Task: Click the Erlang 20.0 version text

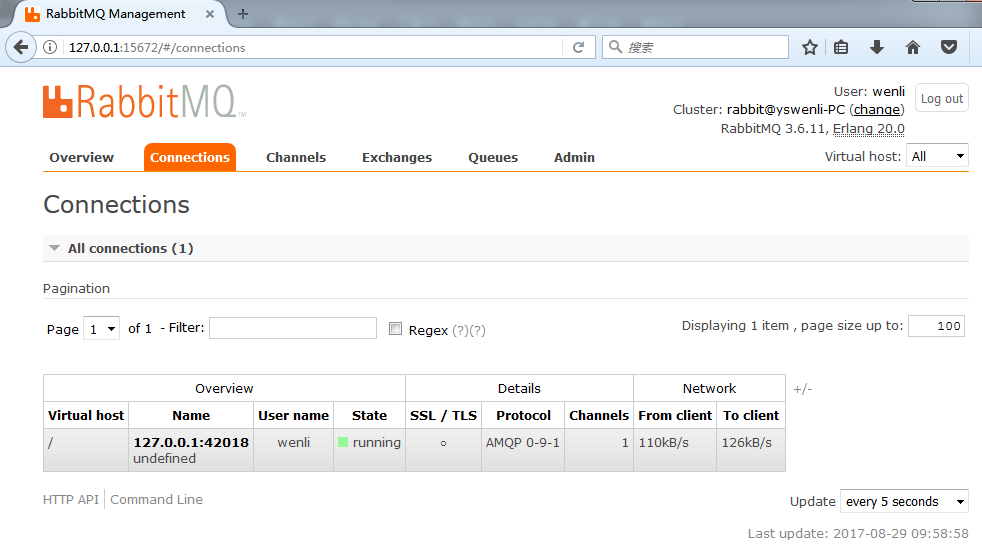Action: (869, 128)
